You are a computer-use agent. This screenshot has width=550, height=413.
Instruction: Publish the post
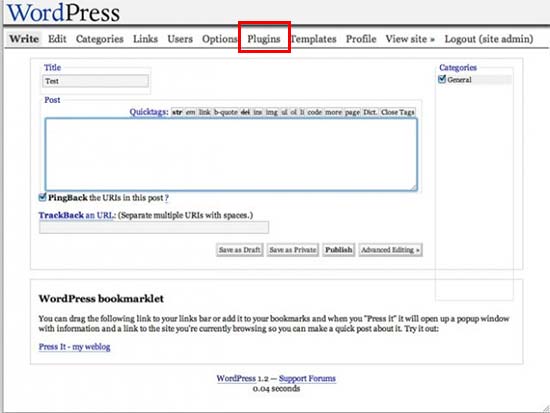tap(338, 250)
